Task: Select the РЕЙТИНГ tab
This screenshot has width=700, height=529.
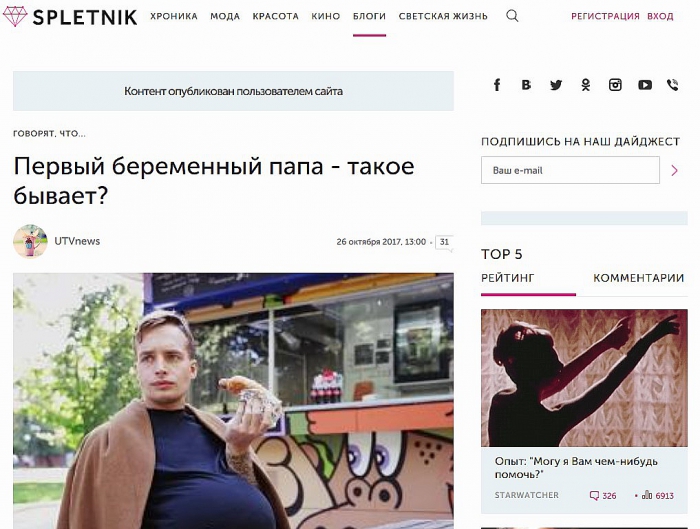Action: [508, 278]
